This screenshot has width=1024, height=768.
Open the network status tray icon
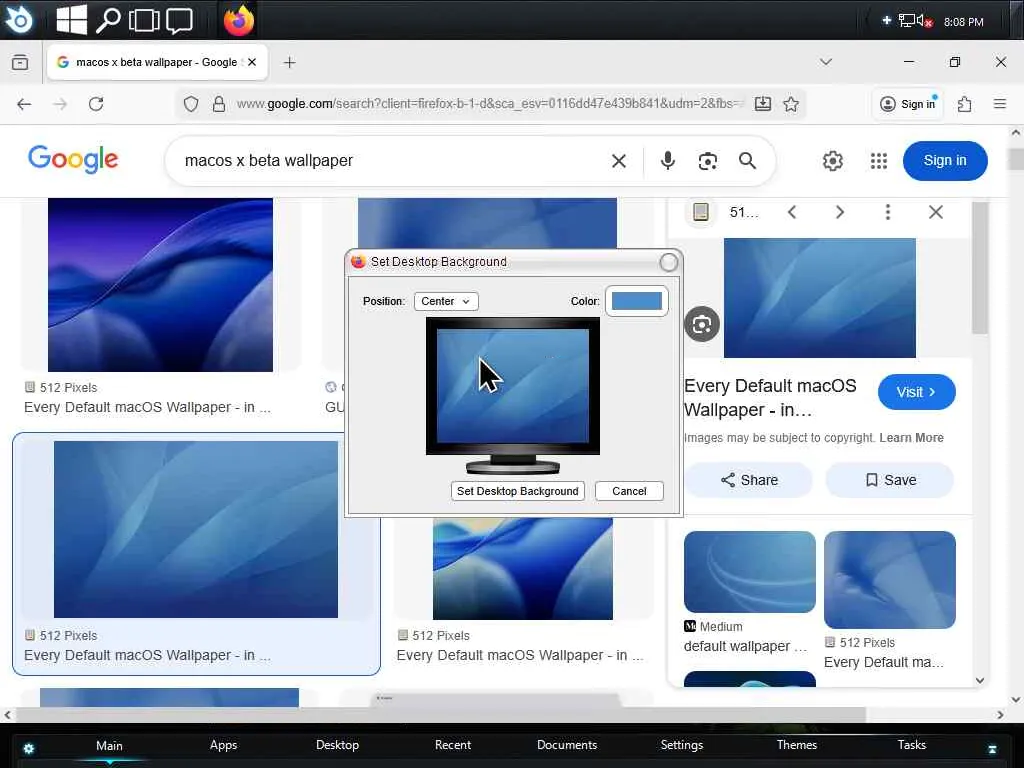908,21
